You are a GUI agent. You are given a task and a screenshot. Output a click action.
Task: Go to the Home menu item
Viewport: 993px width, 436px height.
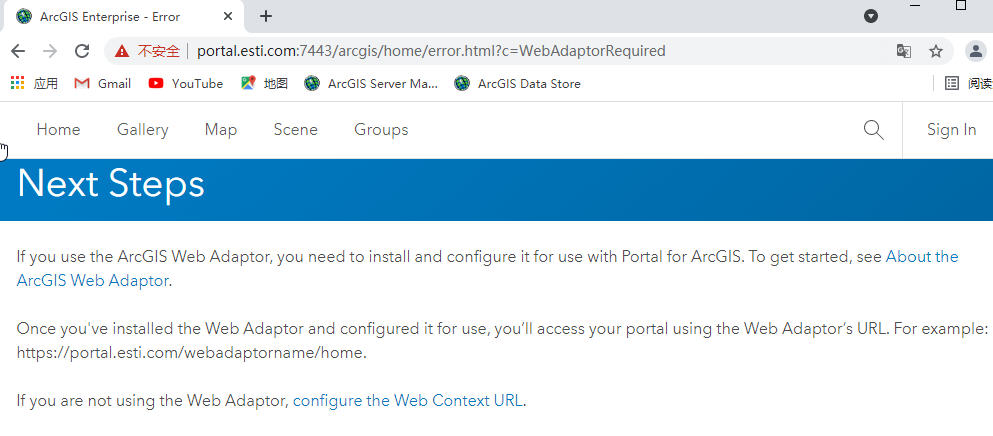click(x=58, y=129)
